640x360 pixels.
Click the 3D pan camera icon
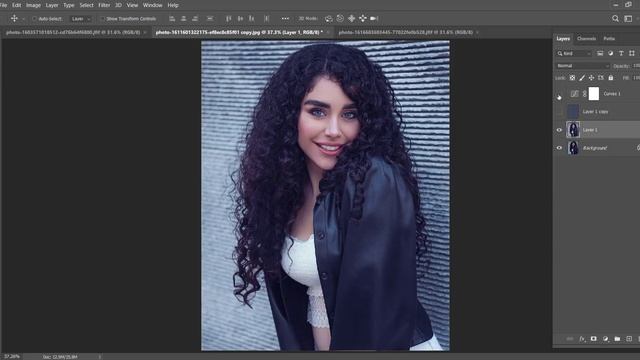tap(351, 18)
